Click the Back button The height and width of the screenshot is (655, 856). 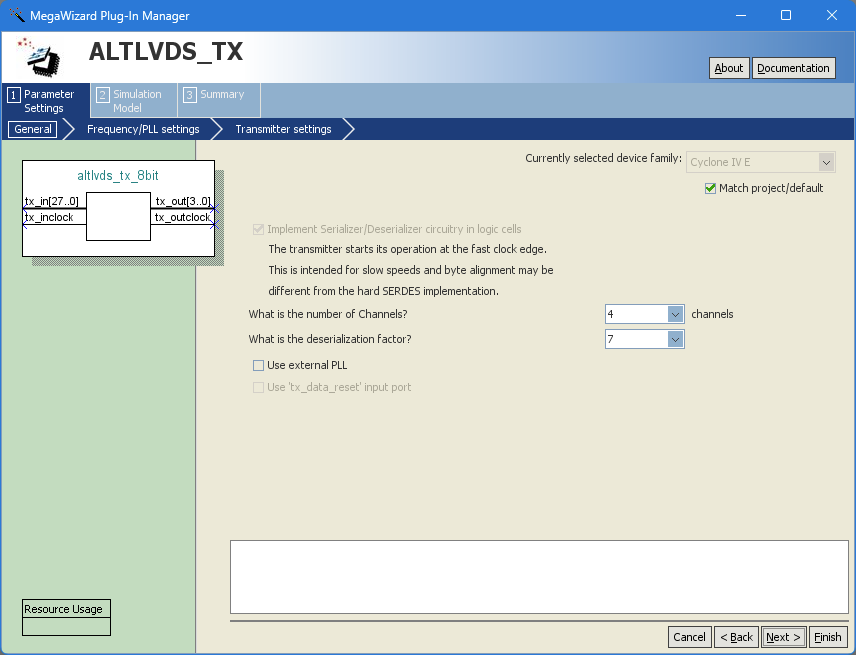(736, 637)
